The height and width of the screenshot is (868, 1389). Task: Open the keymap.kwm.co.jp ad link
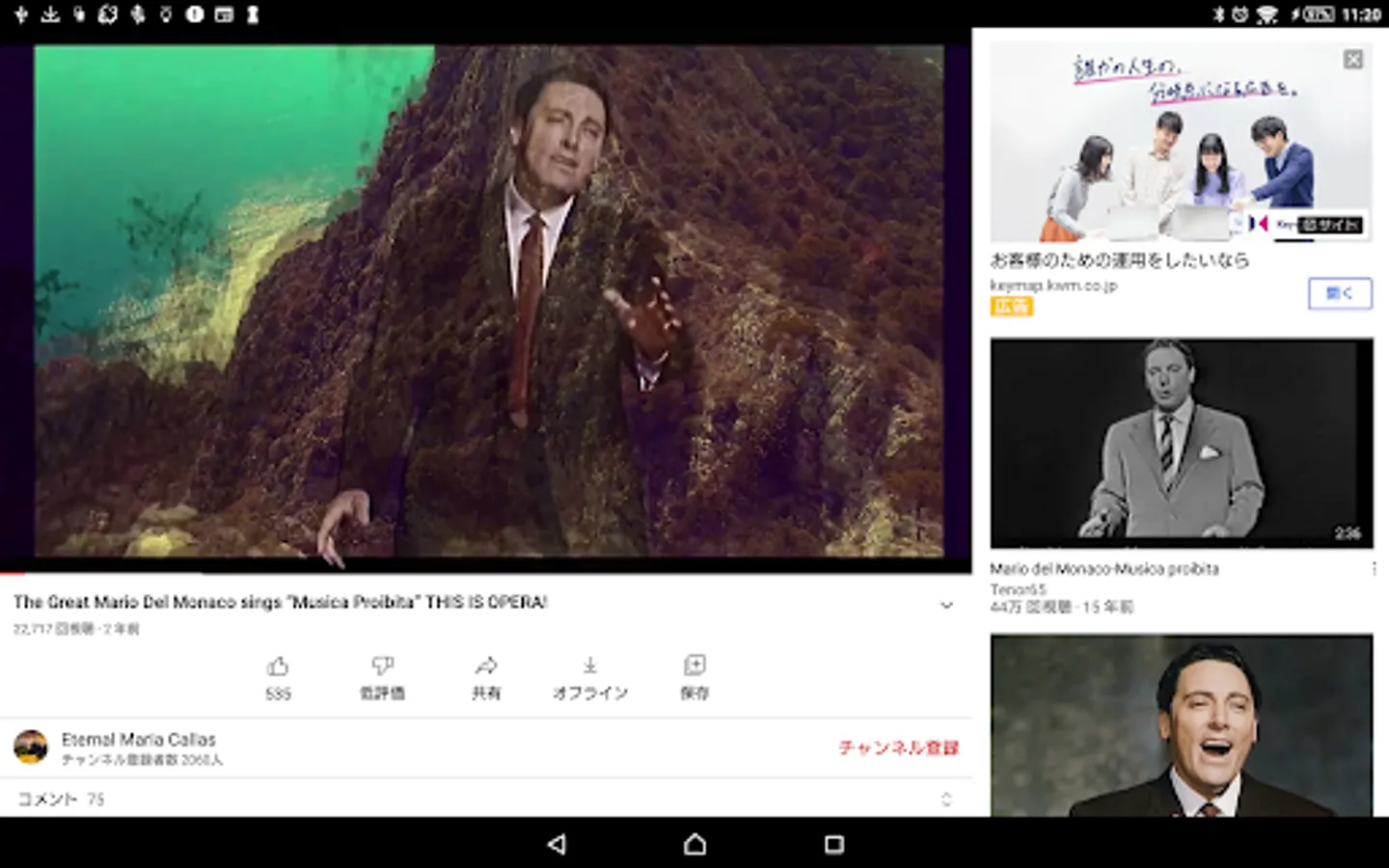pyautogui.click(x=1053, y=285)
